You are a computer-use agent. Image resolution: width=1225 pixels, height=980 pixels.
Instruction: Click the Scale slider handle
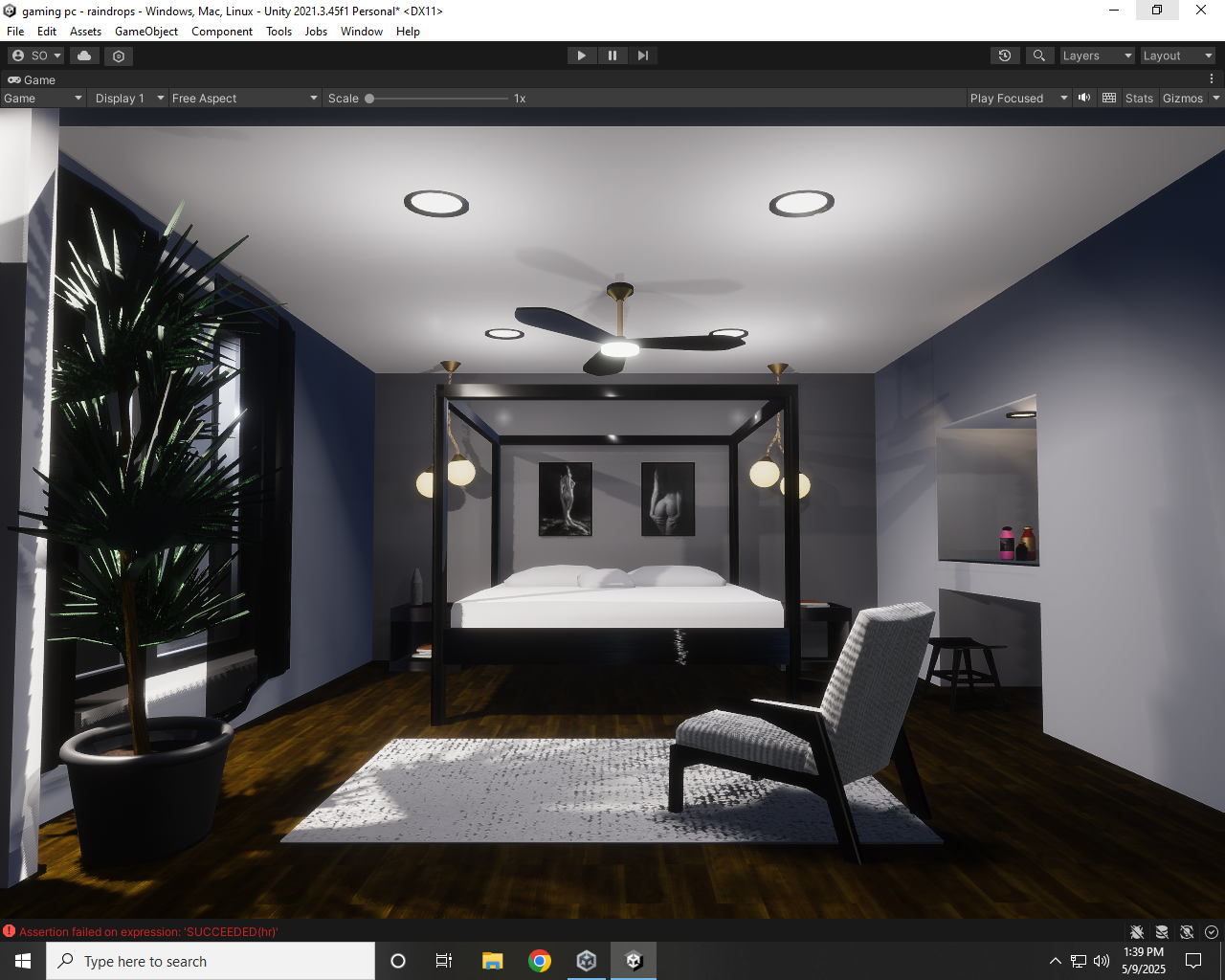[369, 99]
